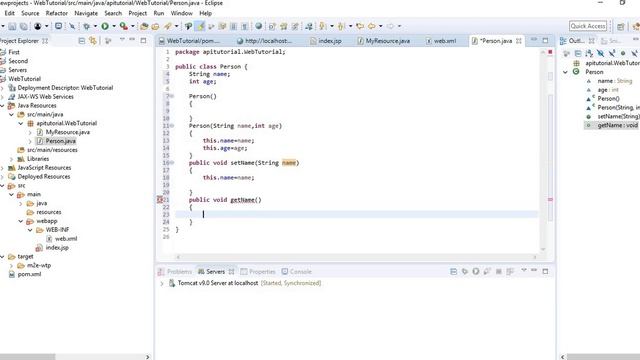Viewport: 640px width, 360px height.
Task: Collapse the src/main/java folder node
Action: [12, 115]
